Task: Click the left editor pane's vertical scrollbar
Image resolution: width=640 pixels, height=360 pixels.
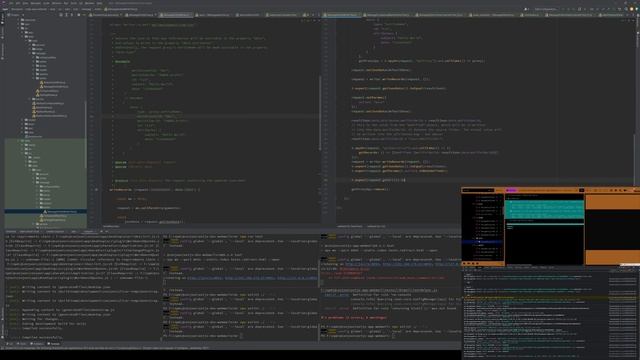Action: coord(320,114)
